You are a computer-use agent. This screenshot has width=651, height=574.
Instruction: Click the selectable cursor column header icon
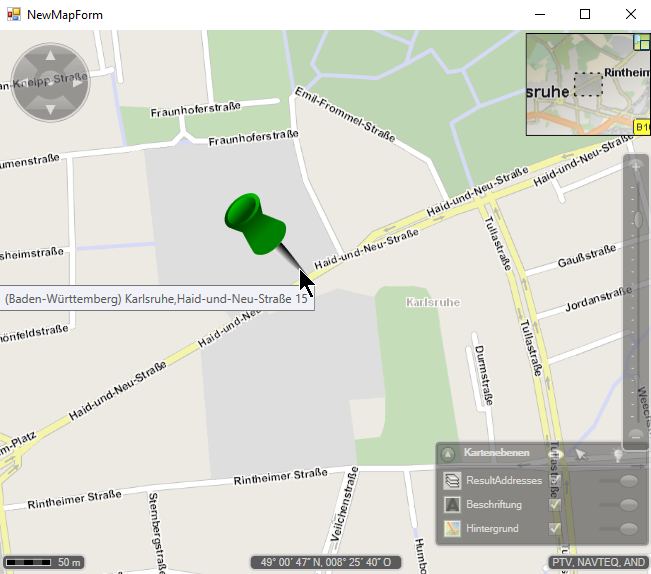tap(581, 455)
